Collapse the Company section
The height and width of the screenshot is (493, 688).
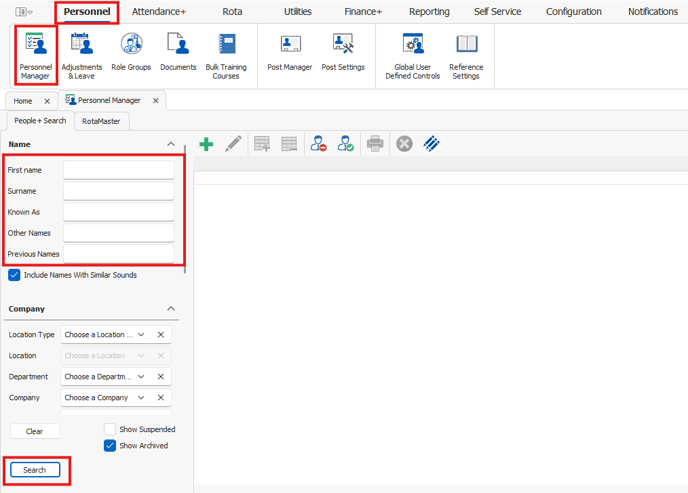click(171, 309)
